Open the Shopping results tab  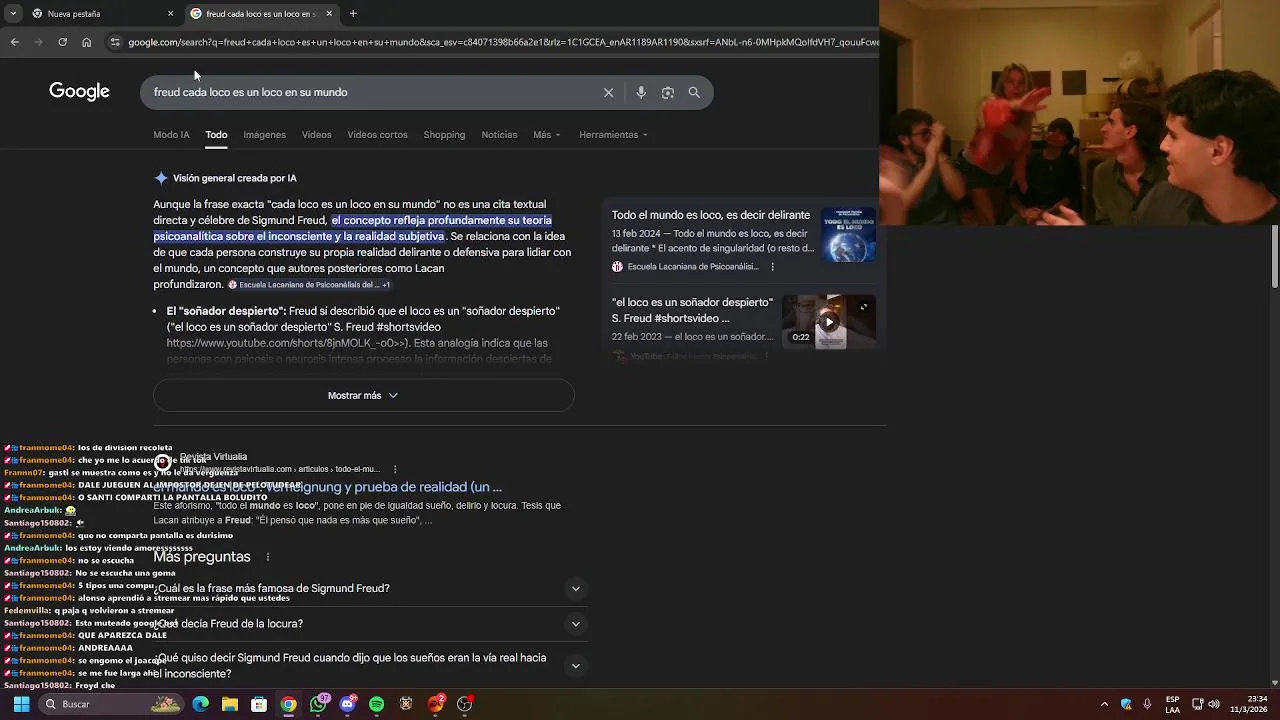click(x=444, y=135)
